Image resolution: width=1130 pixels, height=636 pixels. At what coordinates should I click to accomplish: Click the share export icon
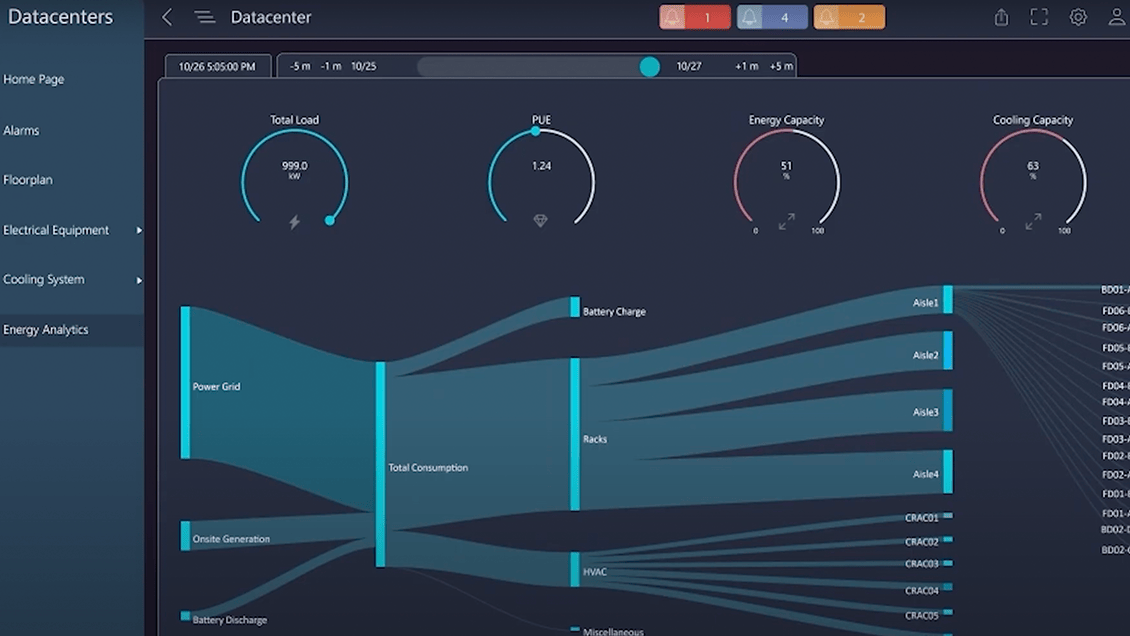(1002, 17)
